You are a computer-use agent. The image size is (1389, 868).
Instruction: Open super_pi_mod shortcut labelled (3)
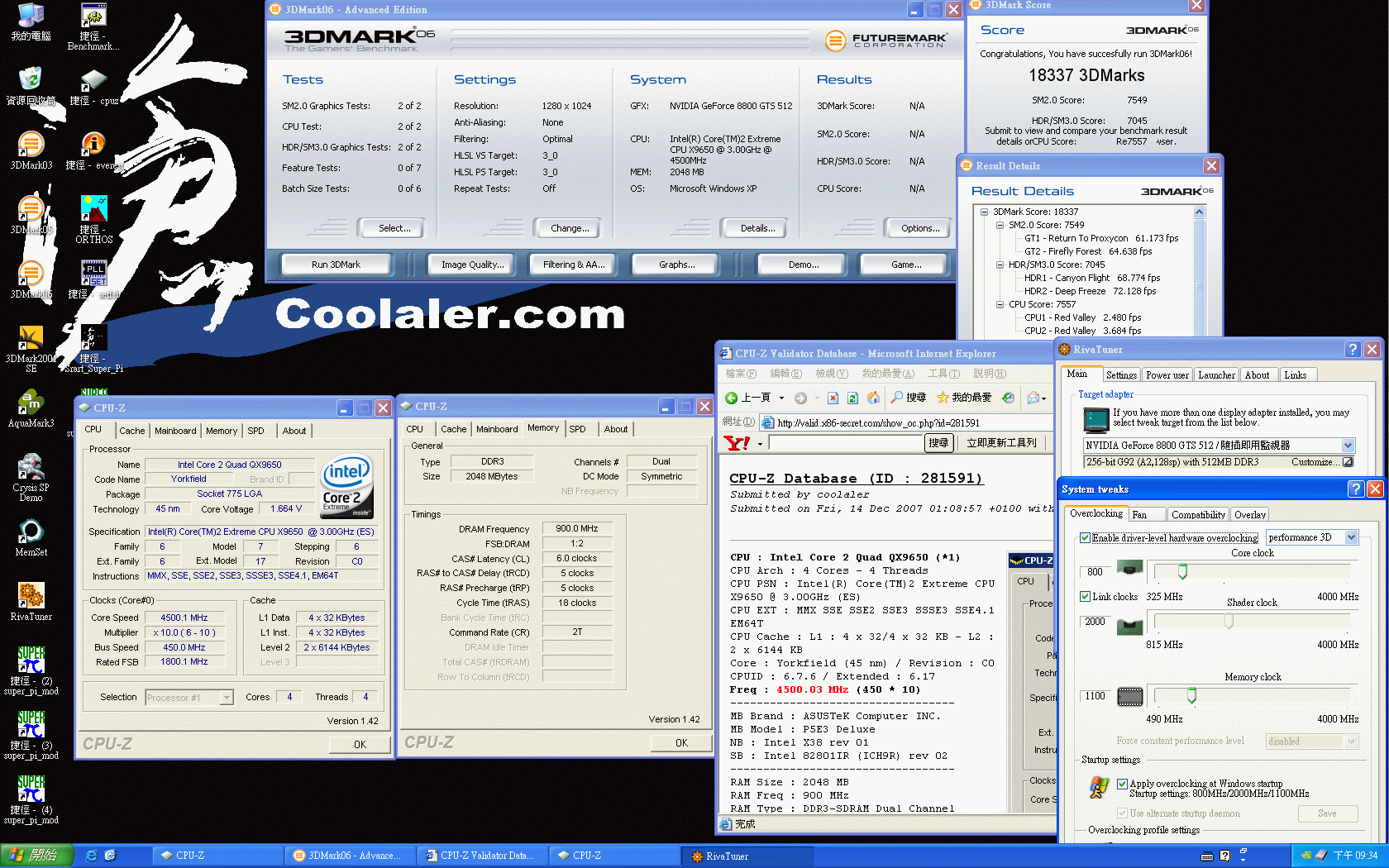click(31, 725)
